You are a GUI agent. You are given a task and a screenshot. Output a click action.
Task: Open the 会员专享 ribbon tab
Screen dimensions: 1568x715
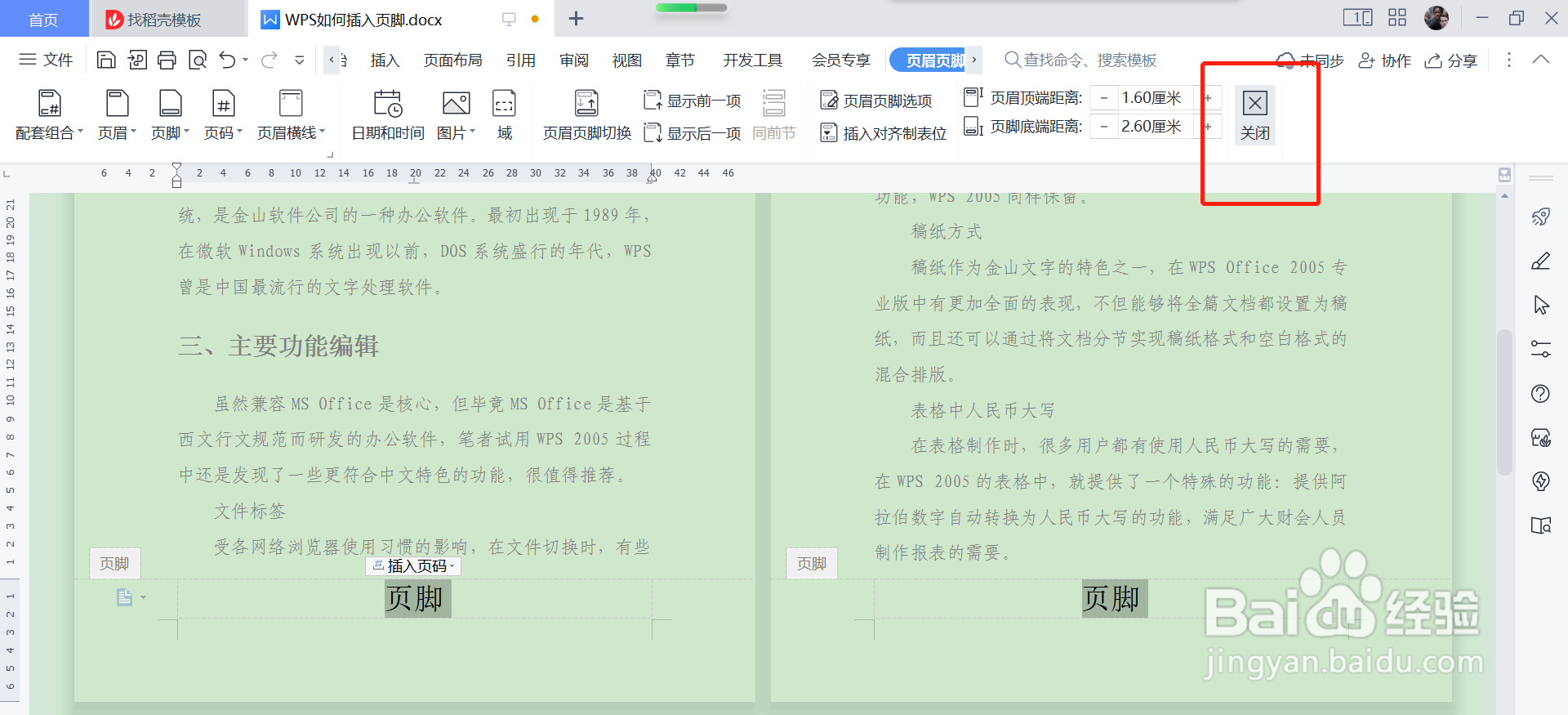pos(840,60)
